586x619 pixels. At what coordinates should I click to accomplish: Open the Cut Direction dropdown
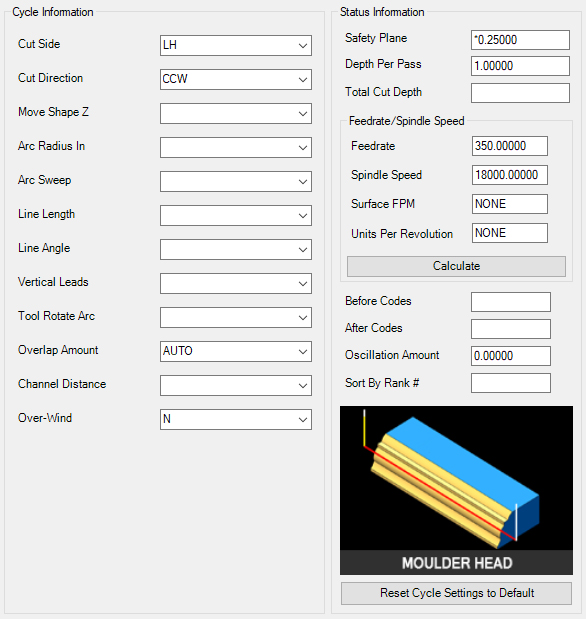(x=236, y=79)
